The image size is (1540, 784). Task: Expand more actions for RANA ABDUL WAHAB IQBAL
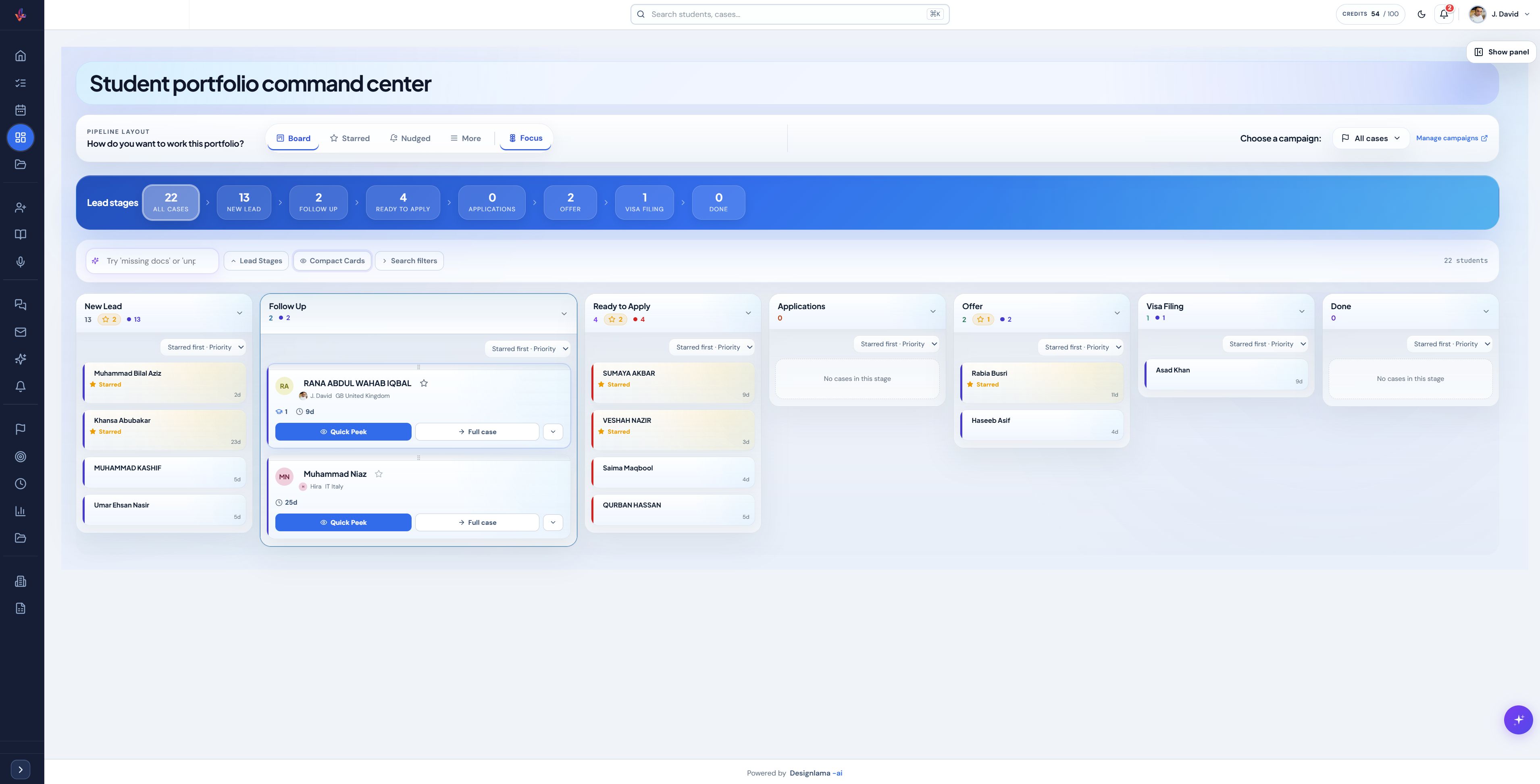tap(553, 431)
